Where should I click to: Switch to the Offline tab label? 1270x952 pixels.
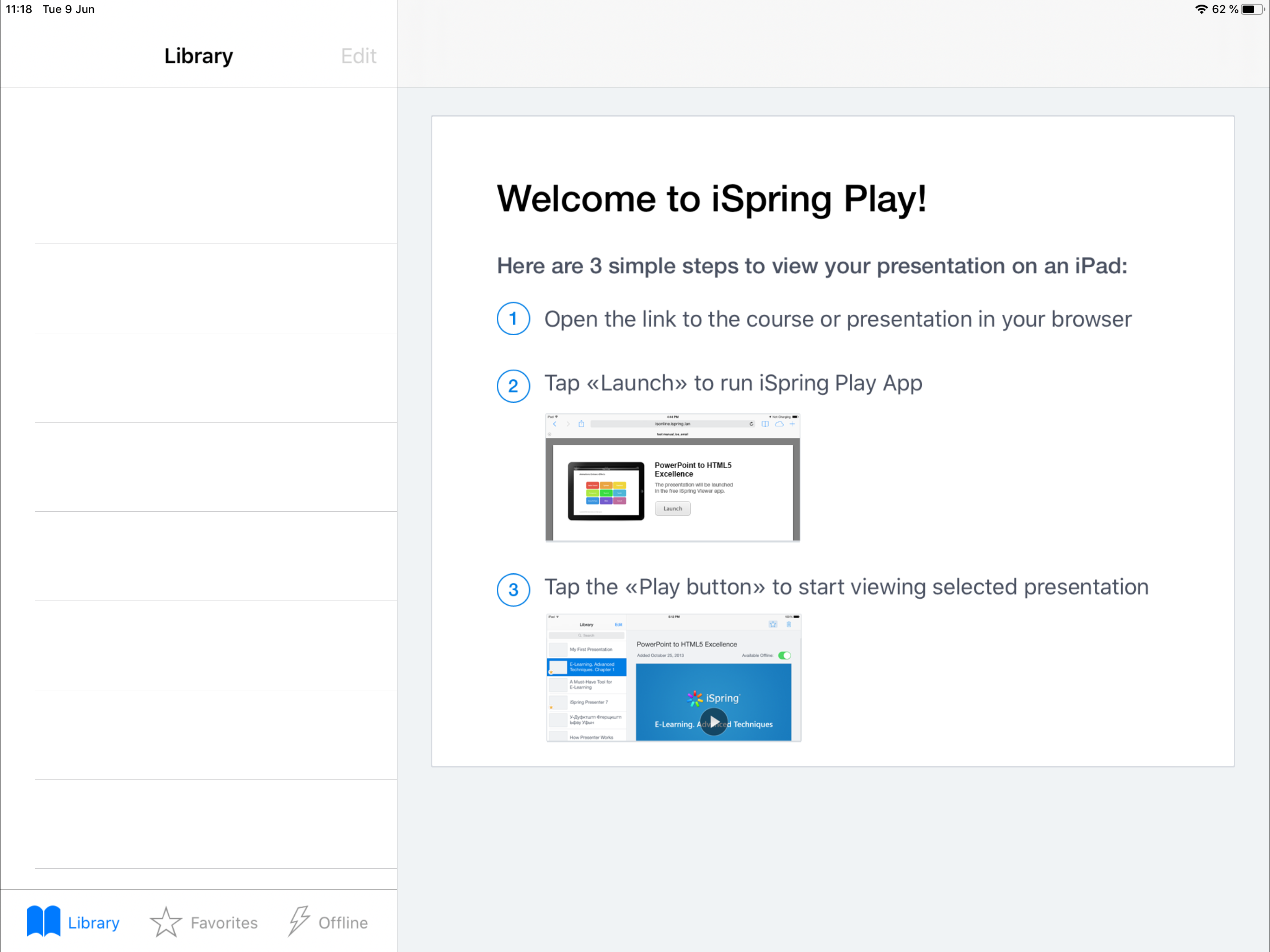(344, 923)
